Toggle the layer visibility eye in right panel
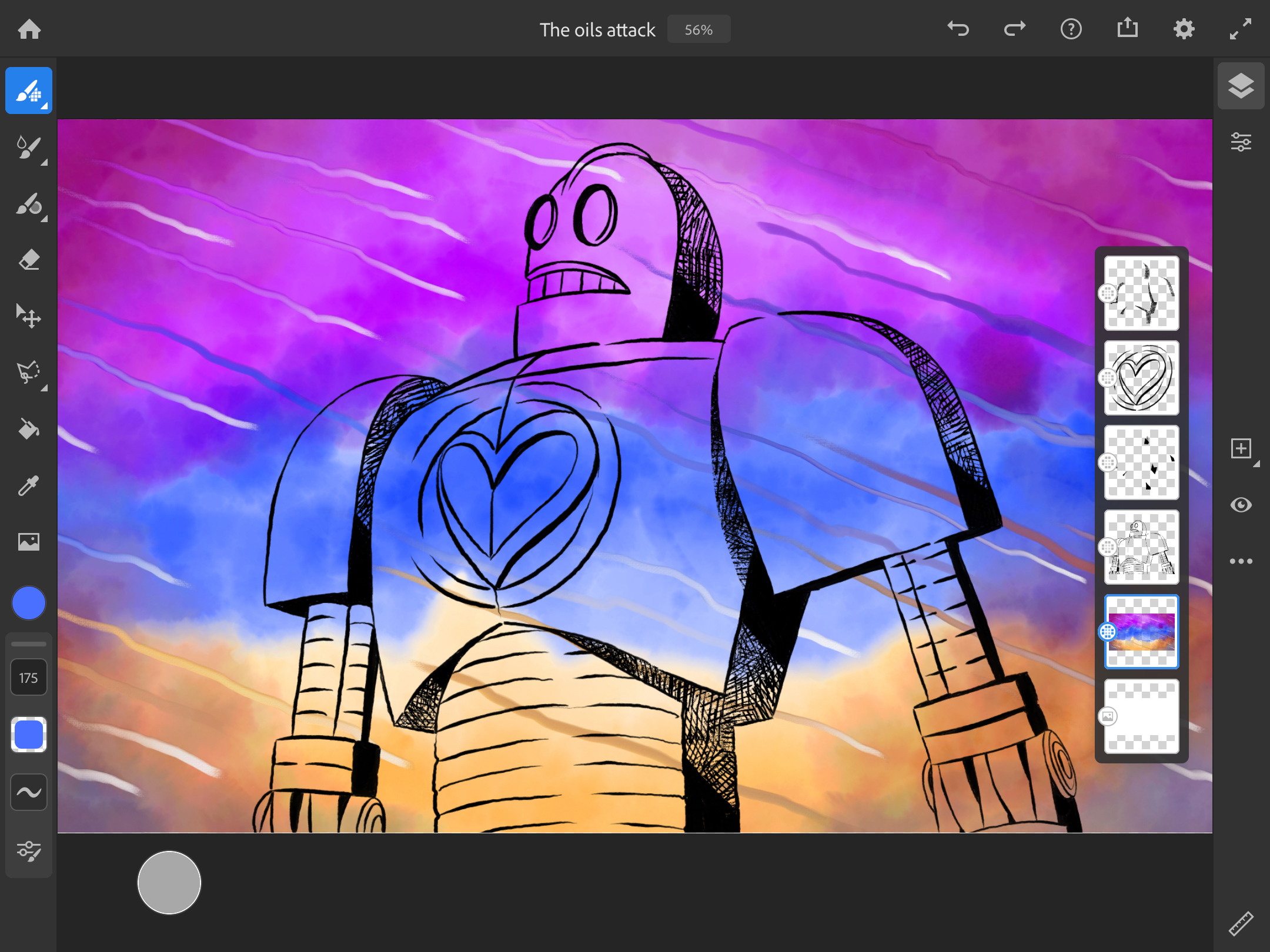The height and width of the screenshot is (952, 1270). point(1242,504)
